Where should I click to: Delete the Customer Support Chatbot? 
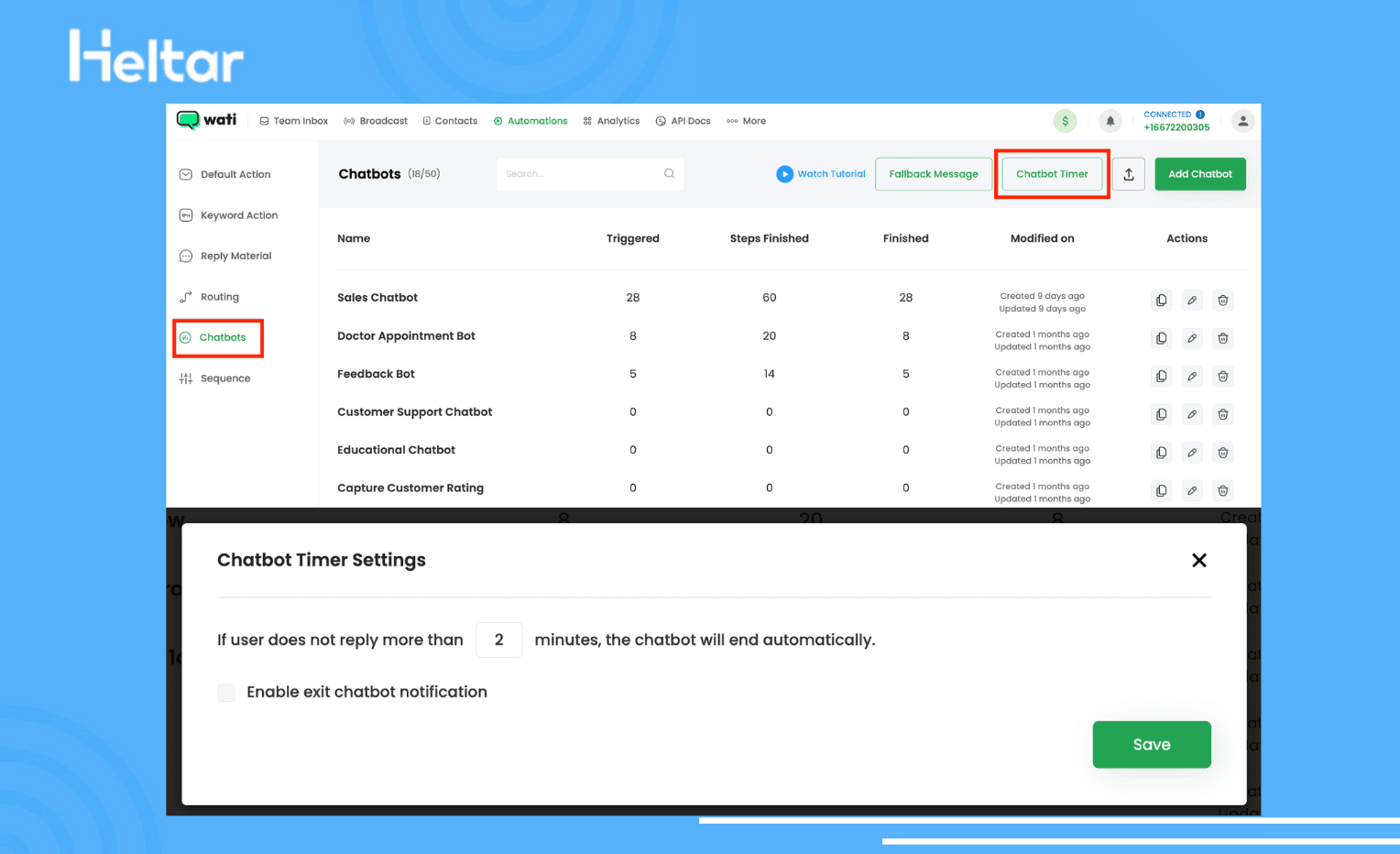tap(1222, 414)
